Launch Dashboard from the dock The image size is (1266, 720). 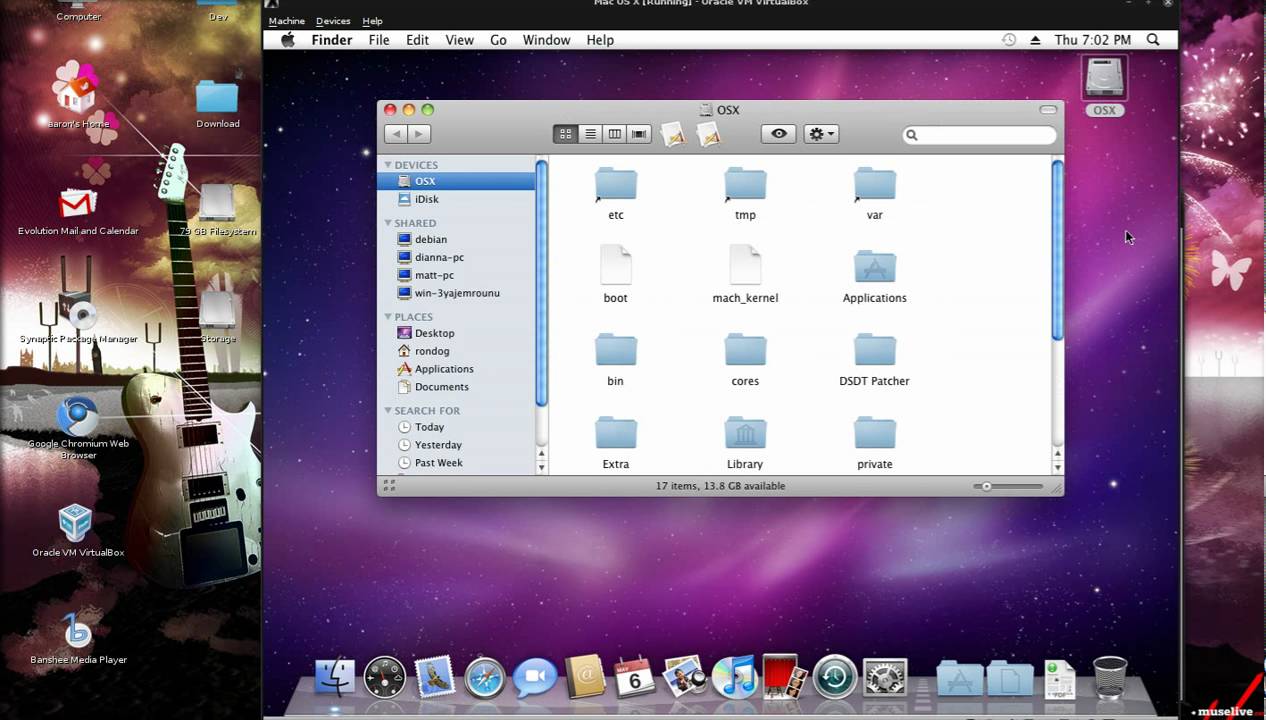click(385, 678)
